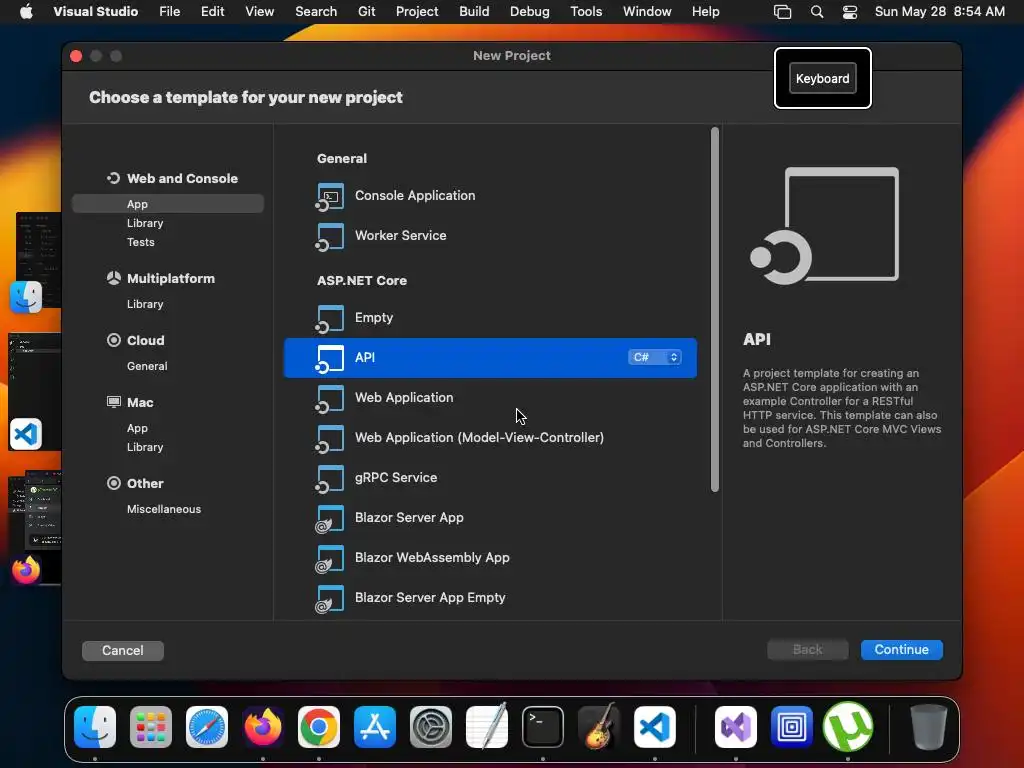Image resolution: width=1024 pixels, height=768 pixels.
Task: Open the C# language dropdown on API
Action: (655, 357)
